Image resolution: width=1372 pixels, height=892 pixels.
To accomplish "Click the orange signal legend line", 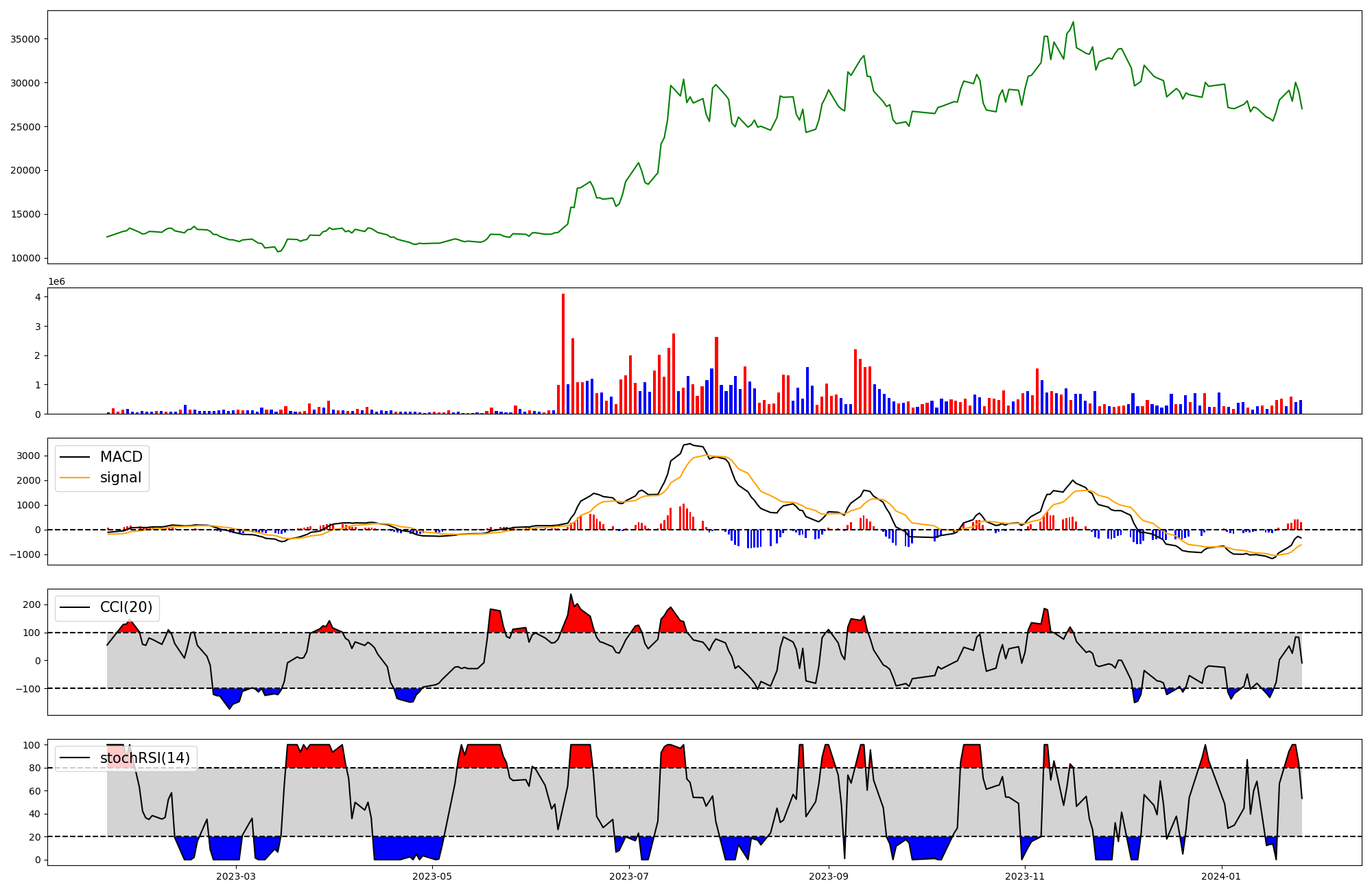I will click(x=75, y=478).
